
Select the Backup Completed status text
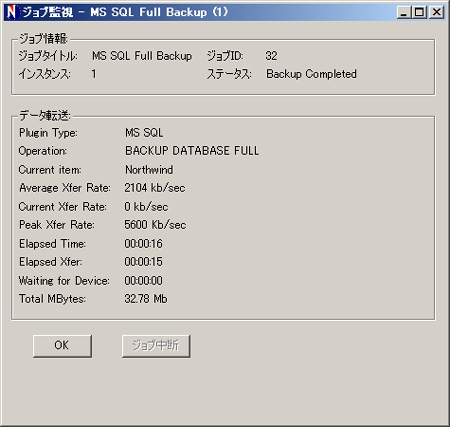pyautogui.click(x=311, y=74)
